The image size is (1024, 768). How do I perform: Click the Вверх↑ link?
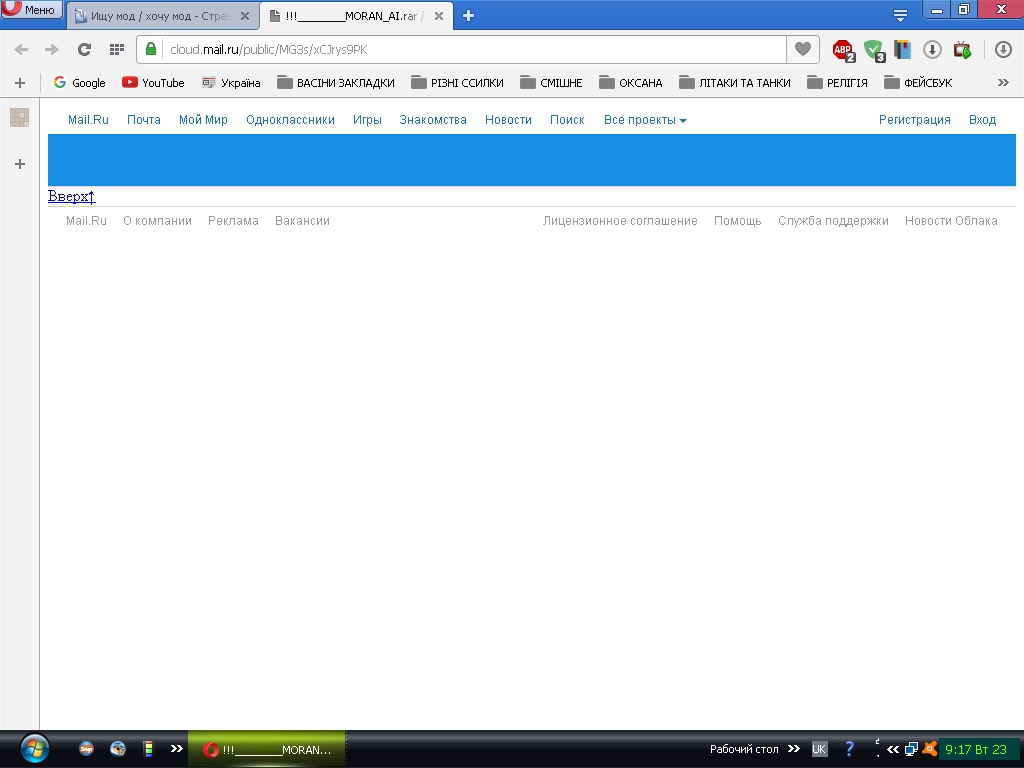click(x=72, y=196)
